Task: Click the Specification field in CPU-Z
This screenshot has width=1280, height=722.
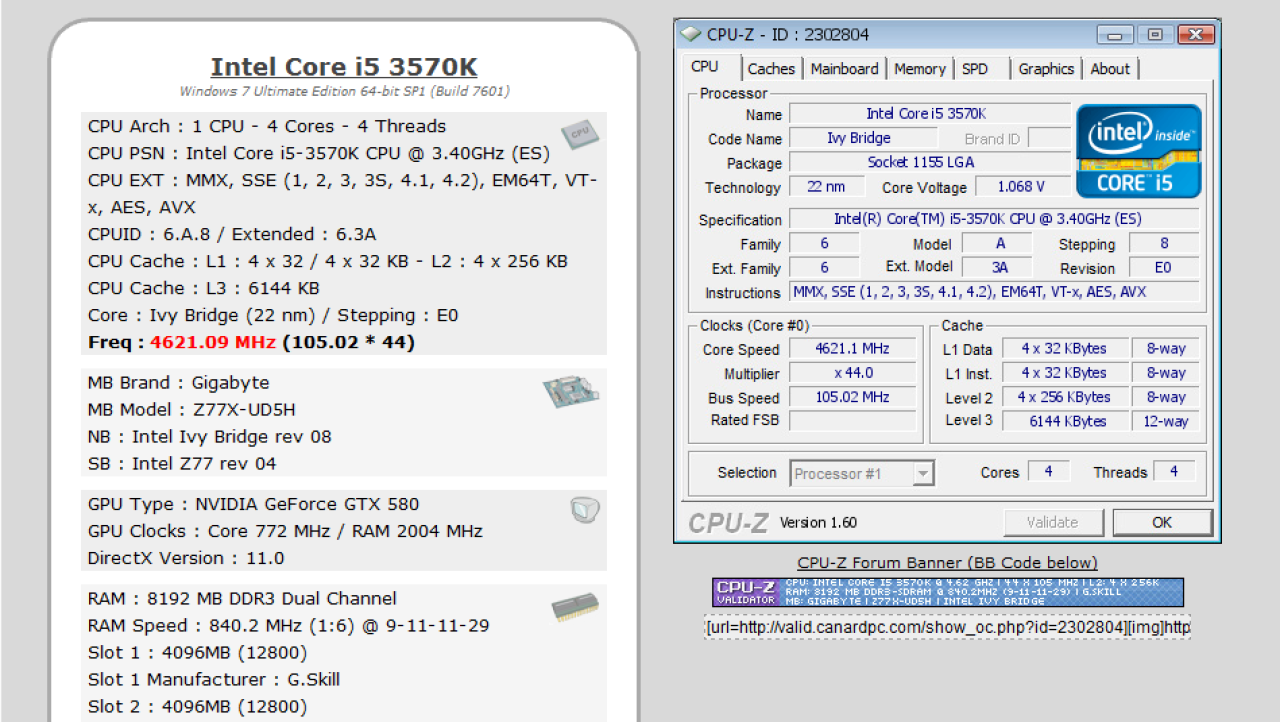Action: (994, 219)
